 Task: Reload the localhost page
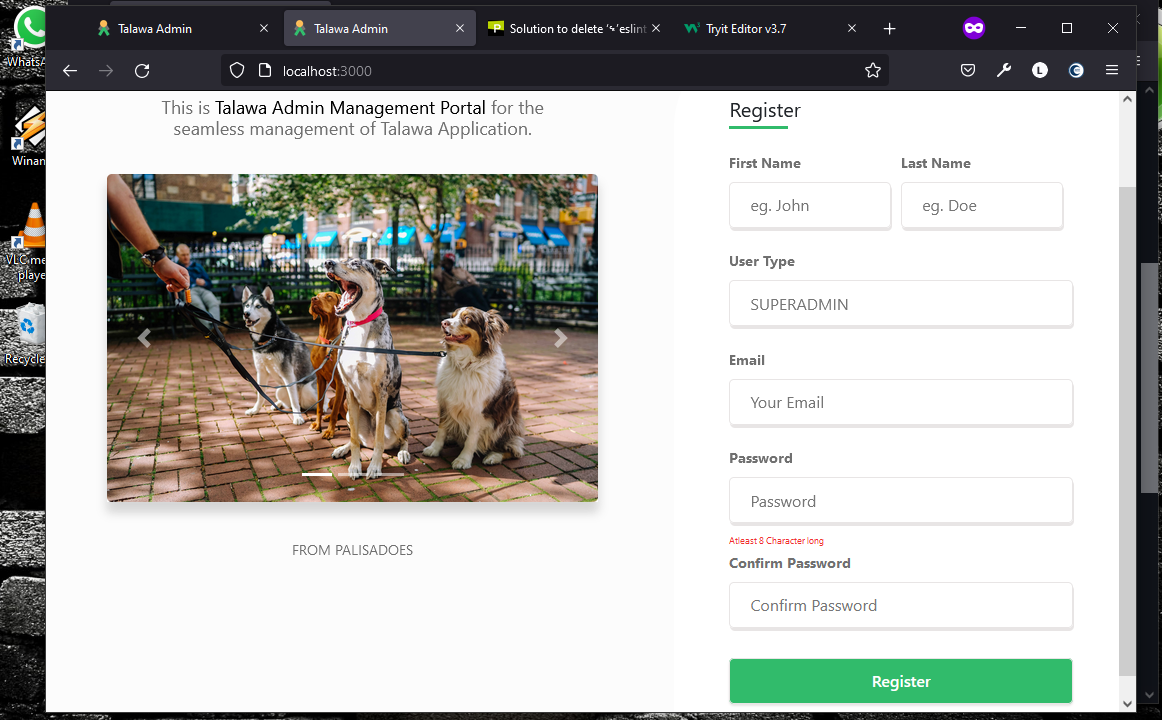(x=142, y=70)
